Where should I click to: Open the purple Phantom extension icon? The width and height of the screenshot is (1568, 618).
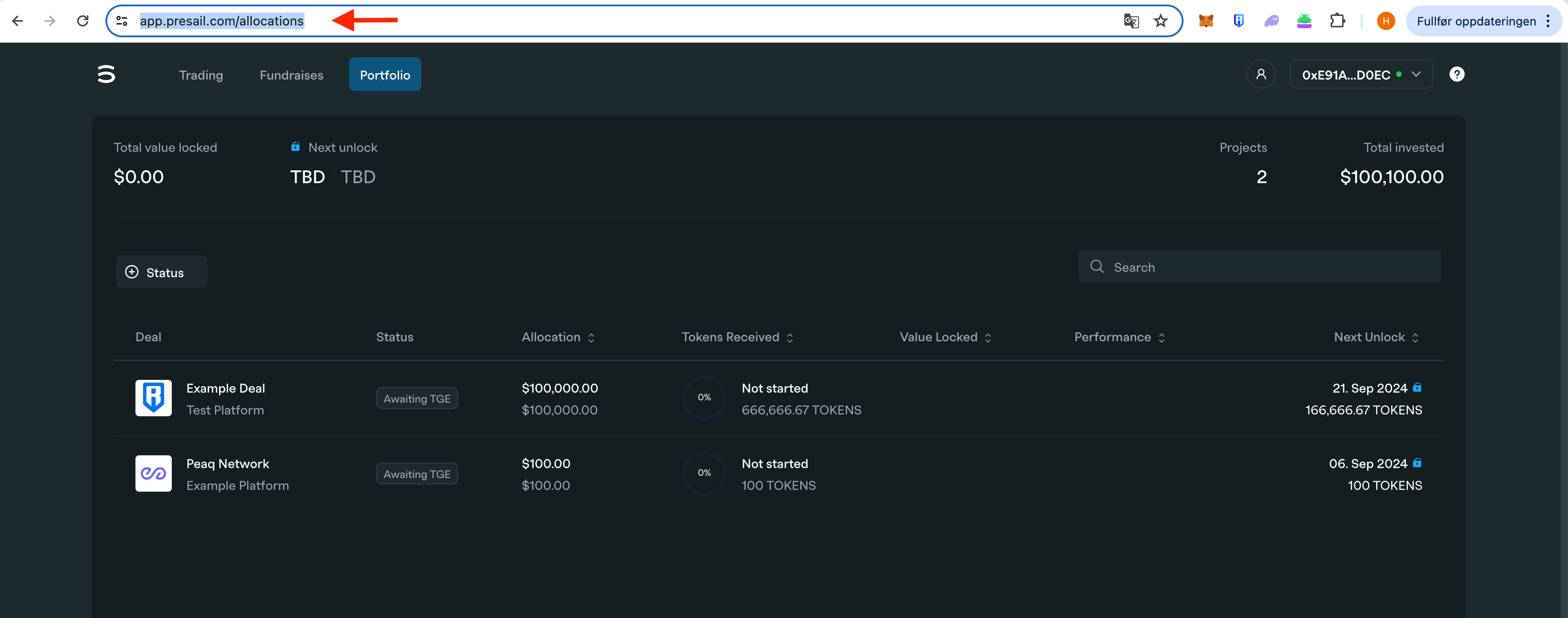pos(1272,21)
